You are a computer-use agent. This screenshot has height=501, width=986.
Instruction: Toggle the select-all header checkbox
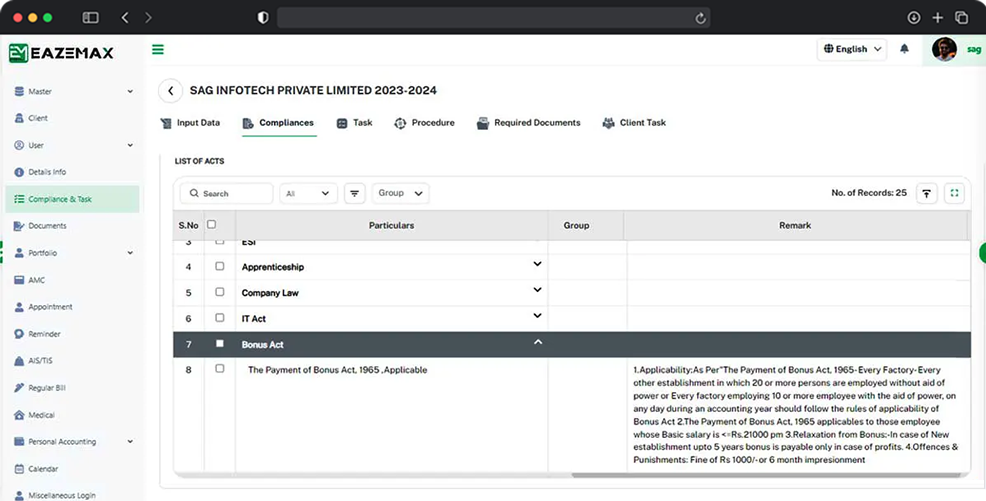pyautogui.click(x=211, y=224)
